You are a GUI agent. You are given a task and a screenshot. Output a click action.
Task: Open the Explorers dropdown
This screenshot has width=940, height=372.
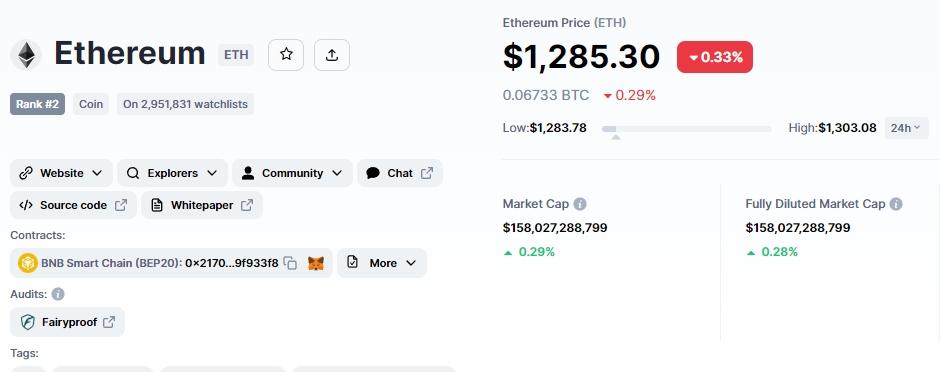[x=173, y=173]
